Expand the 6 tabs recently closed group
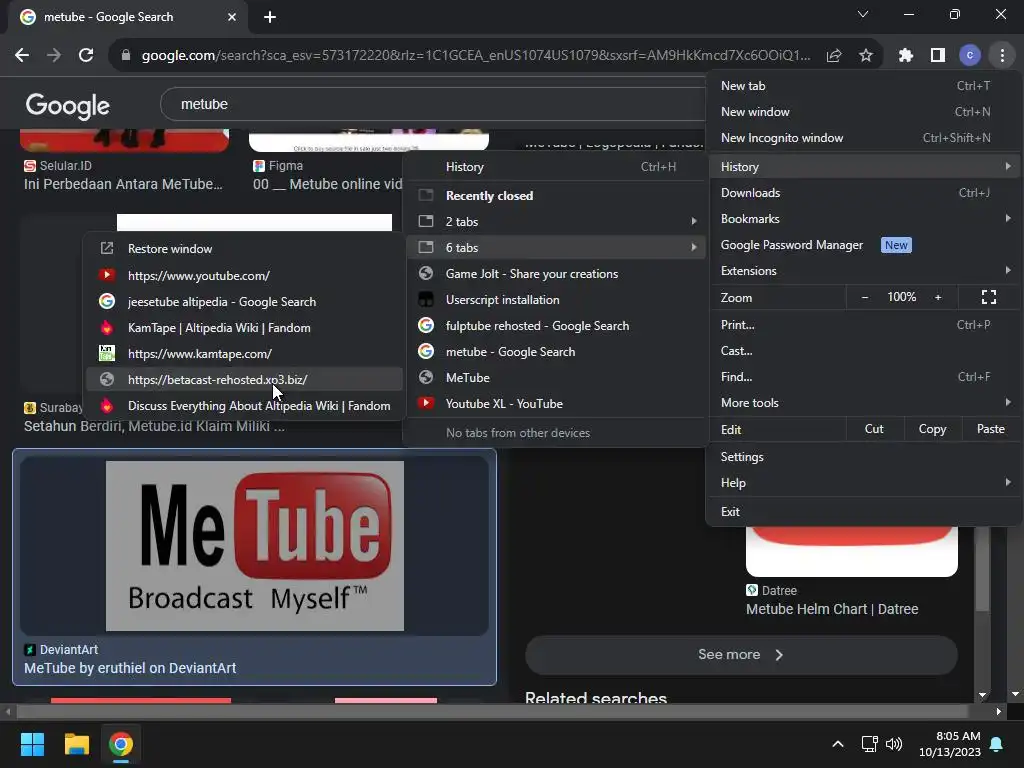 (556, 248)
